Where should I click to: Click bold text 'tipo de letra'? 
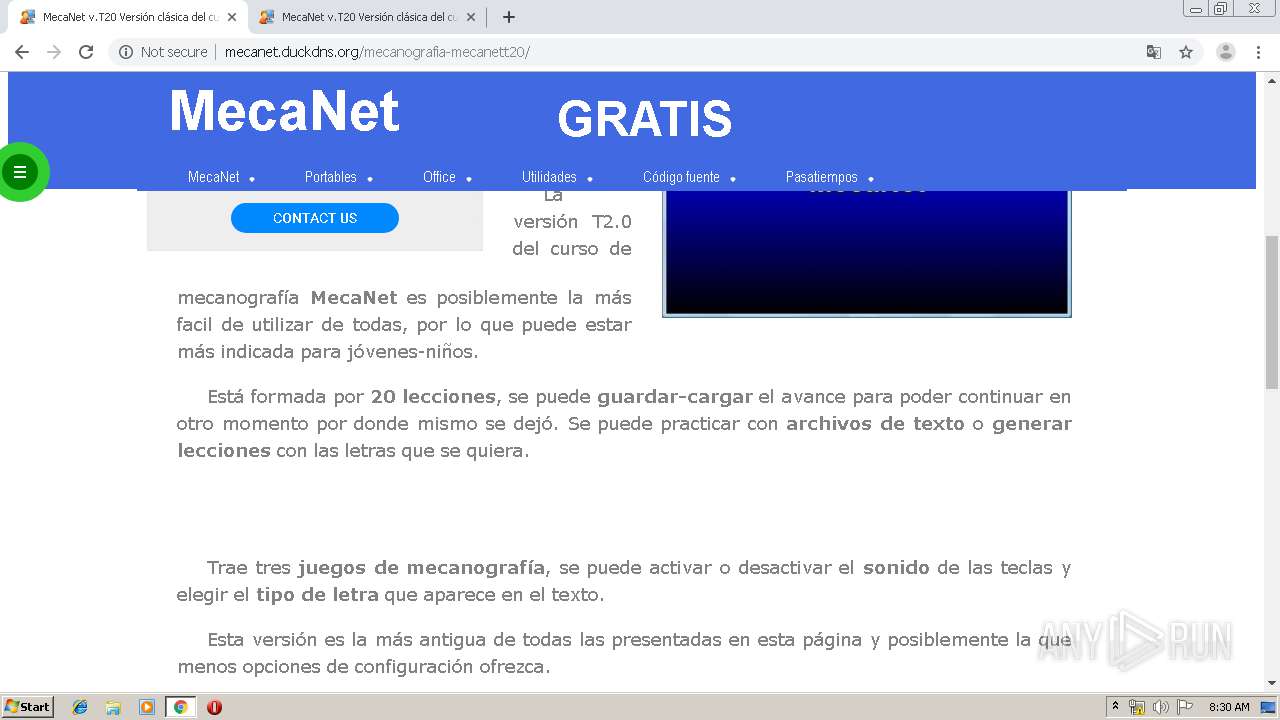(x=317, y=594)
